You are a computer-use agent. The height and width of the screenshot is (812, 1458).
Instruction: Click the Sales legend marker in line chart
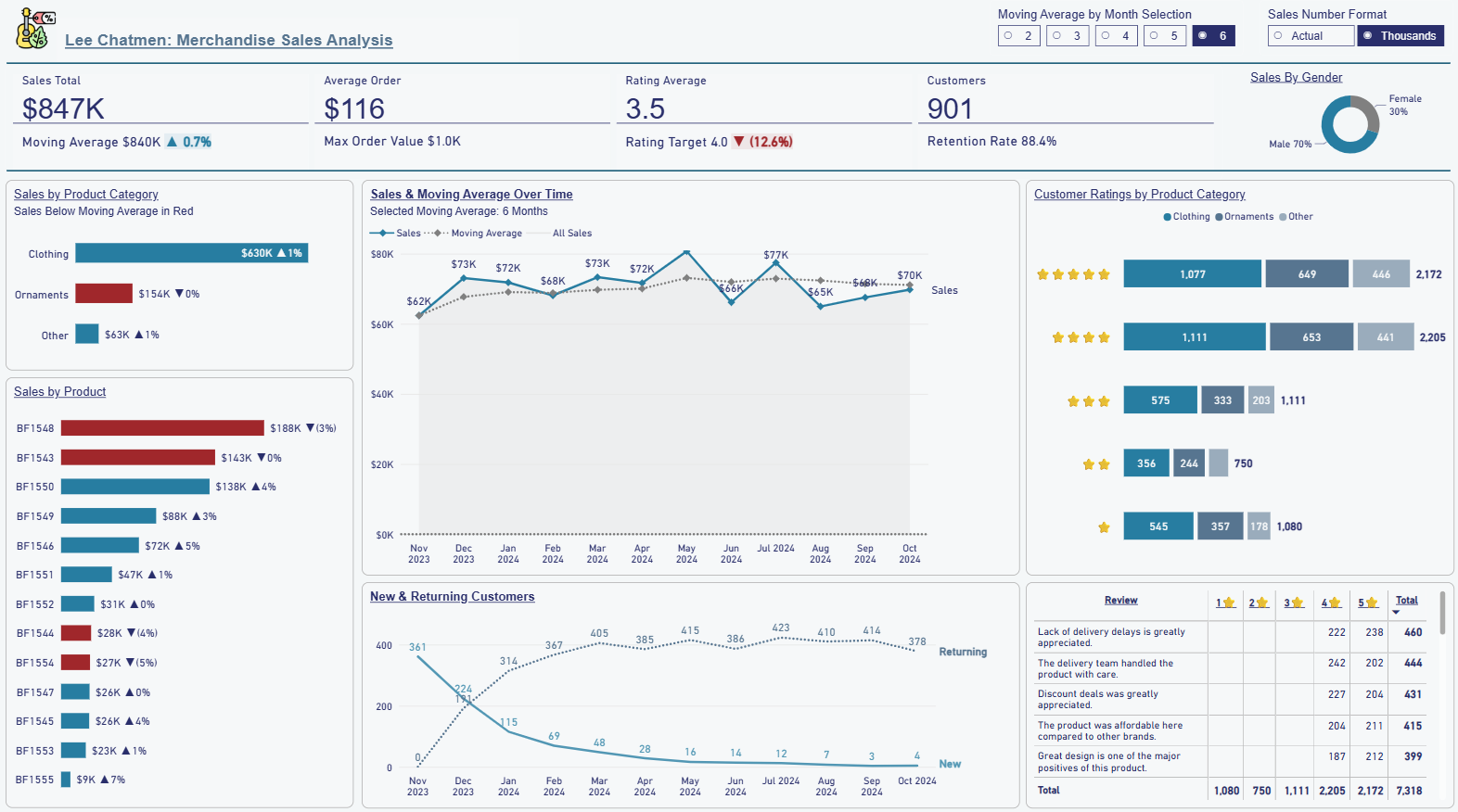click(382, 234)
